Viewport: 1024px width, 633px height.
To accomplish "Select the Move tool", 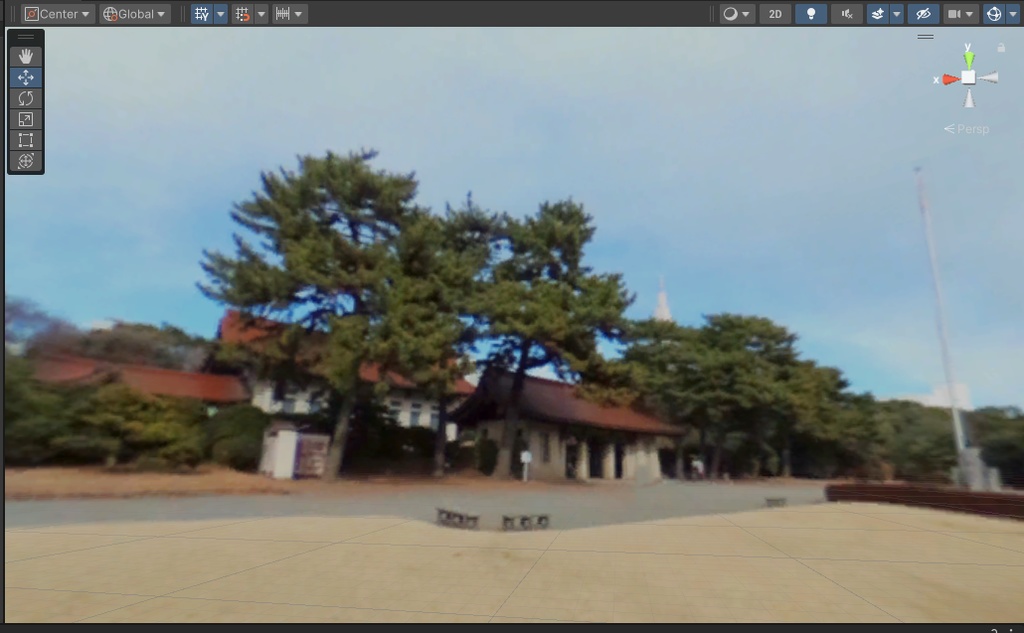I will (25, 76).
